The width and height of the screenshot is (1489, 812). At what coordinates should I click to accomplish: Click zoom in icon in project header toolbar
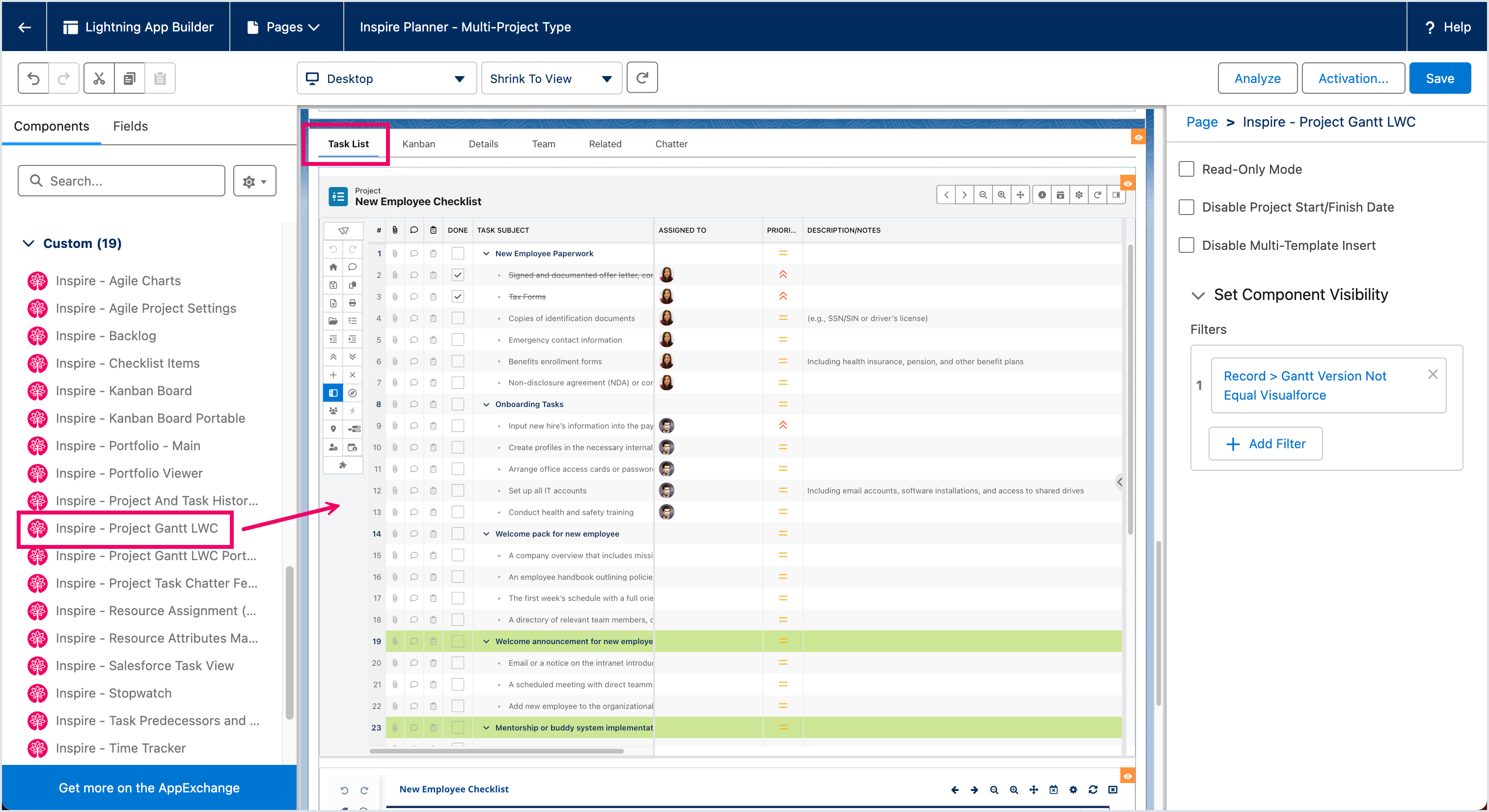[x=1002, y=195]
